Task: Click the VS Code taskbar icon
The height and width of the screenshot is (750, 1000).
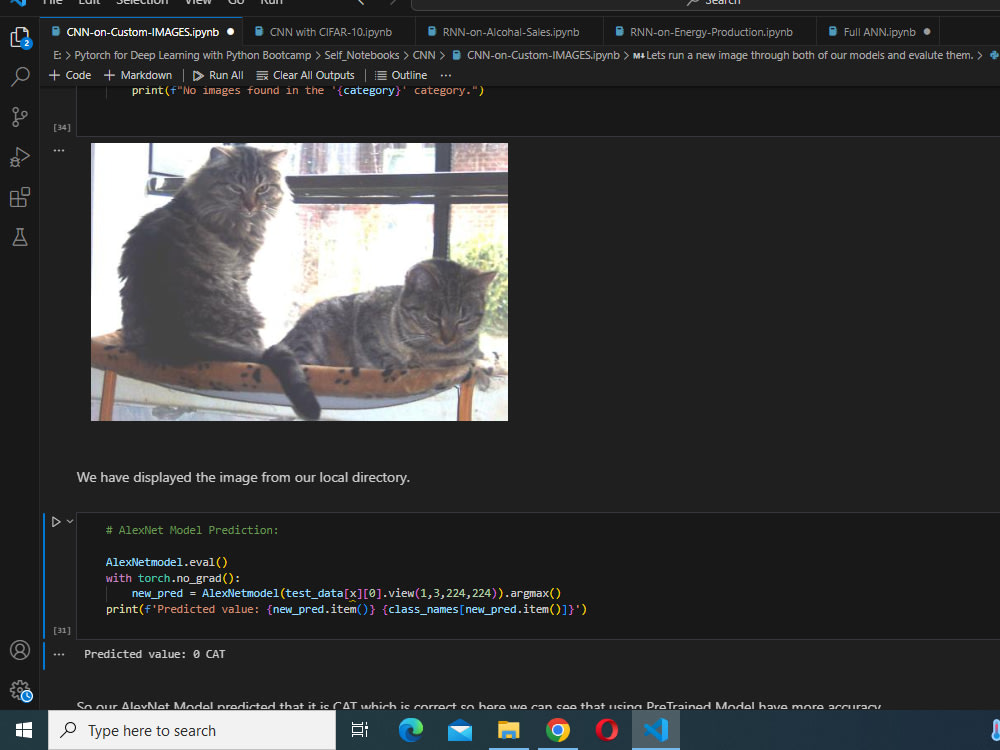Action: [656, 730]
